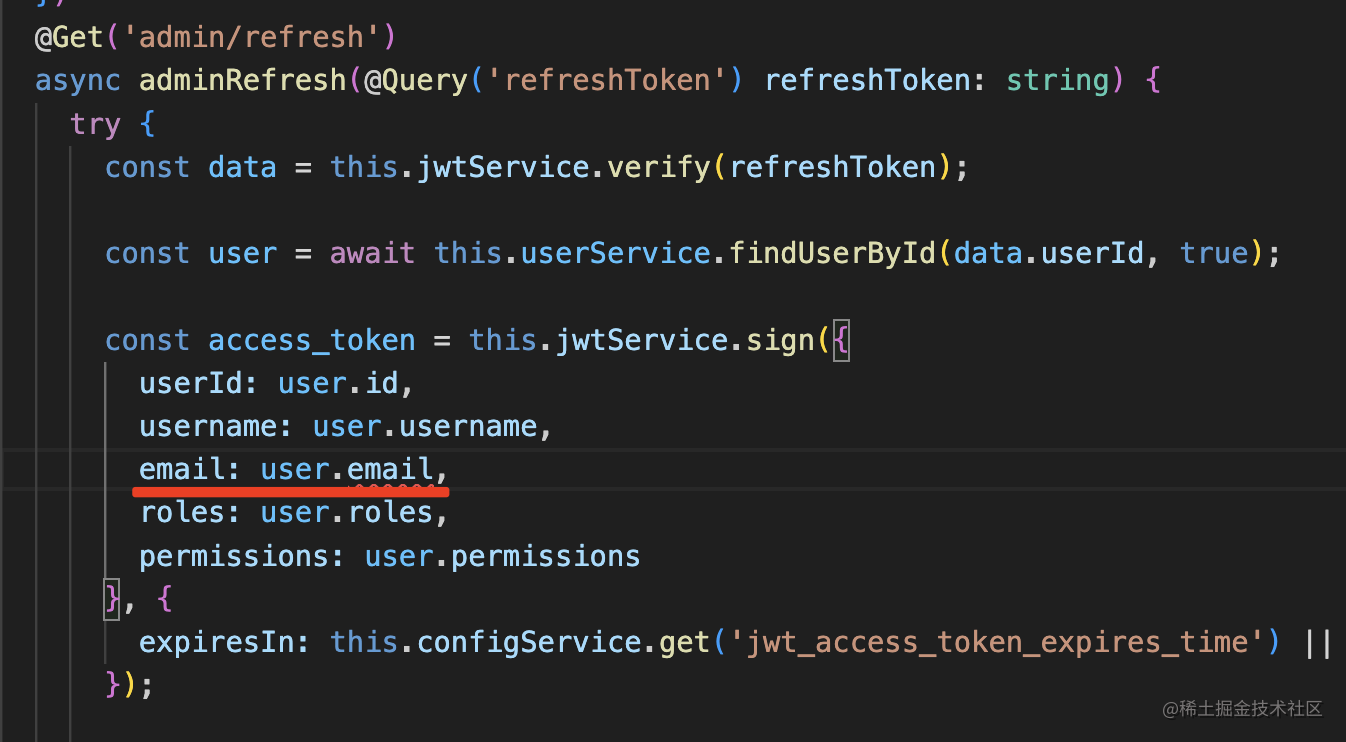Place cursor on the try keyword

(x=95, y=124)
